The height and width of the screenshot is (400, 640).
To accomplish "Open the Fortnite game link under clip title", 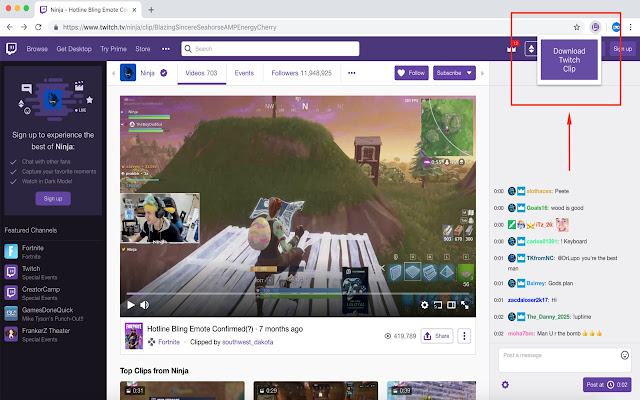I will [169, 342].
